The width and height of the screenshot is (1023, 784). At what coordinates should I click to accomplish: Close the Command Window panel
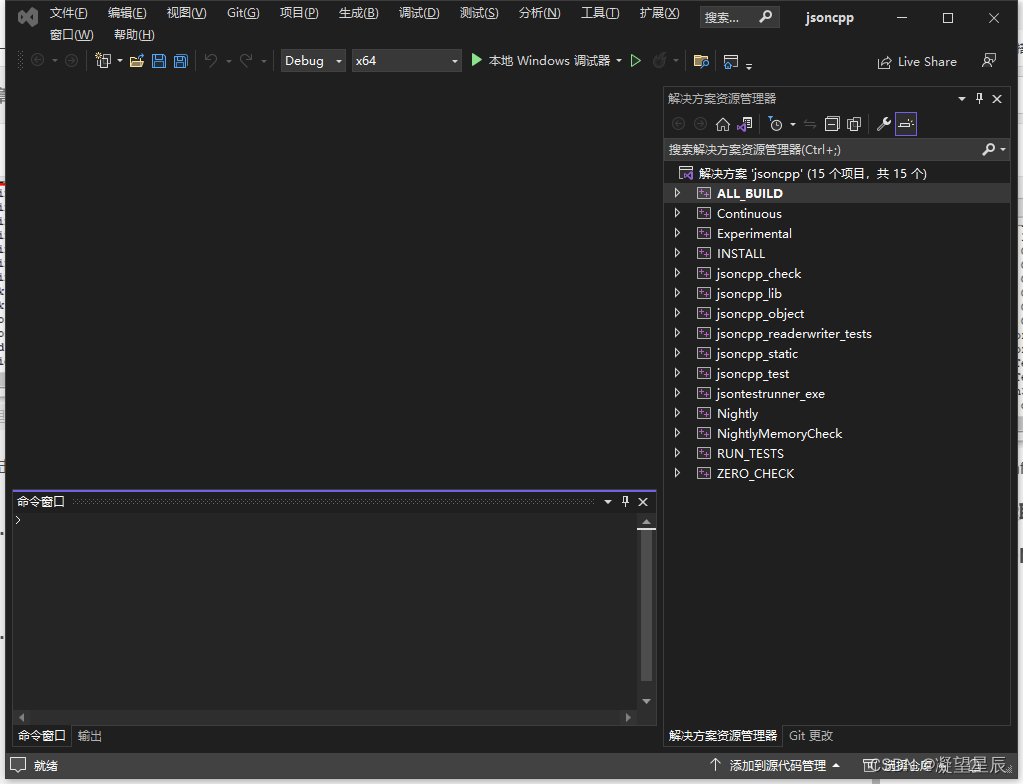click(643, 502)
